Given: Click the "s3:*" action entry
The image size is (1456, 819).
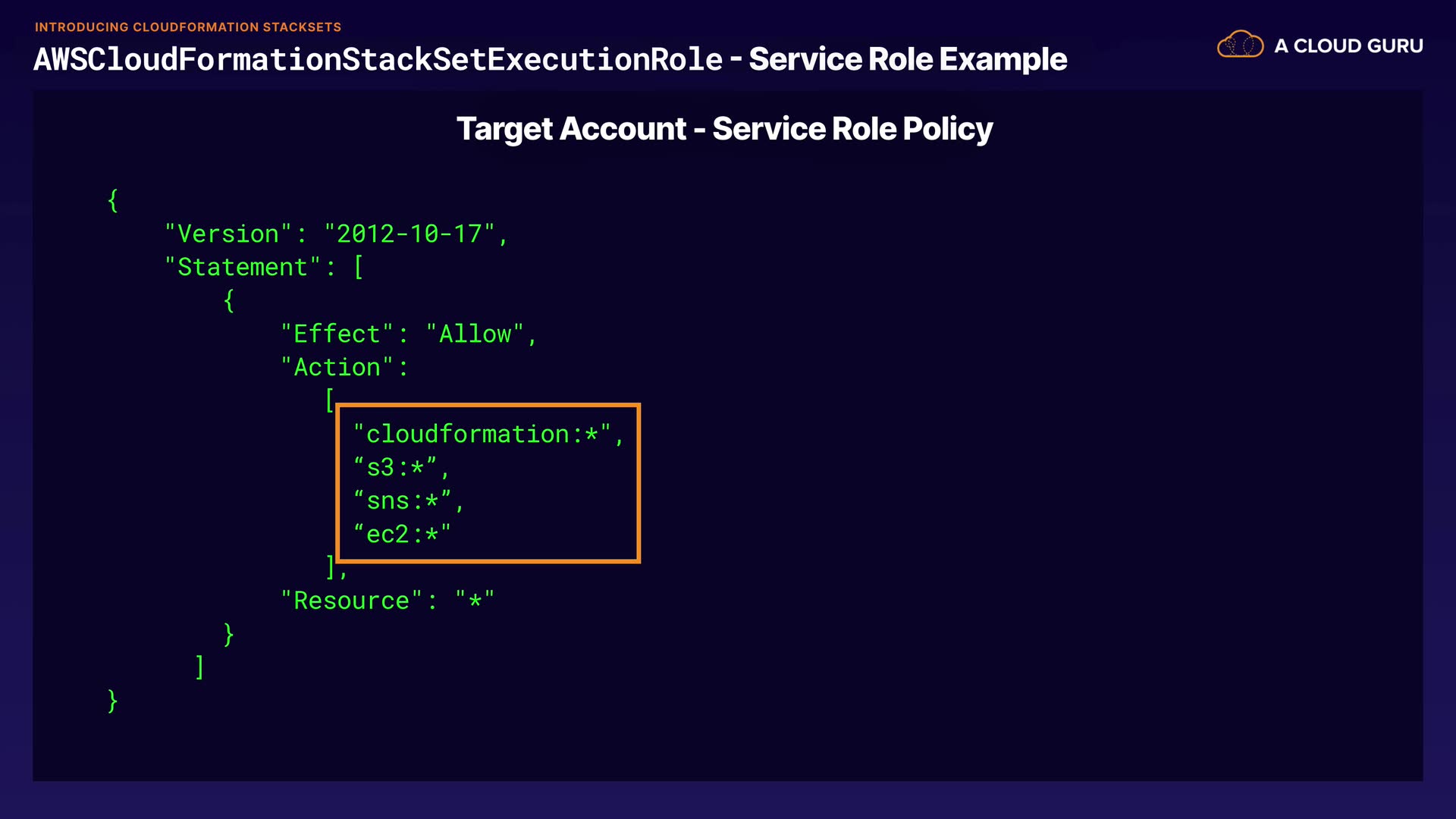Looking at the screenshot, I should (x=395, y=468).
